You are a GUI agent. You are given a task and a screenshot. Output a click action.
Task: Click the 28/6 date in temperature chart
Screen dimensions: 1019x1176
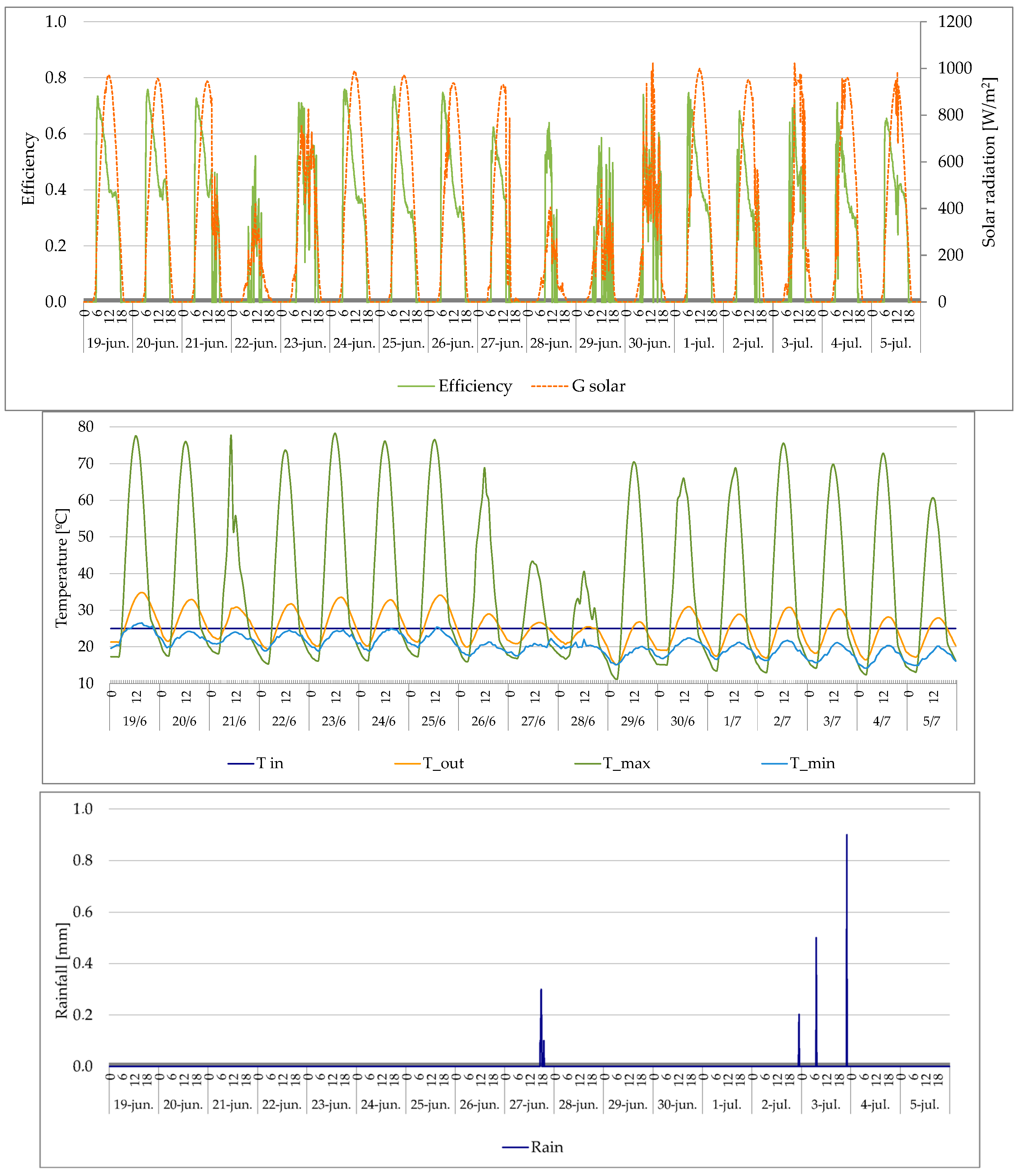point(583,721)
